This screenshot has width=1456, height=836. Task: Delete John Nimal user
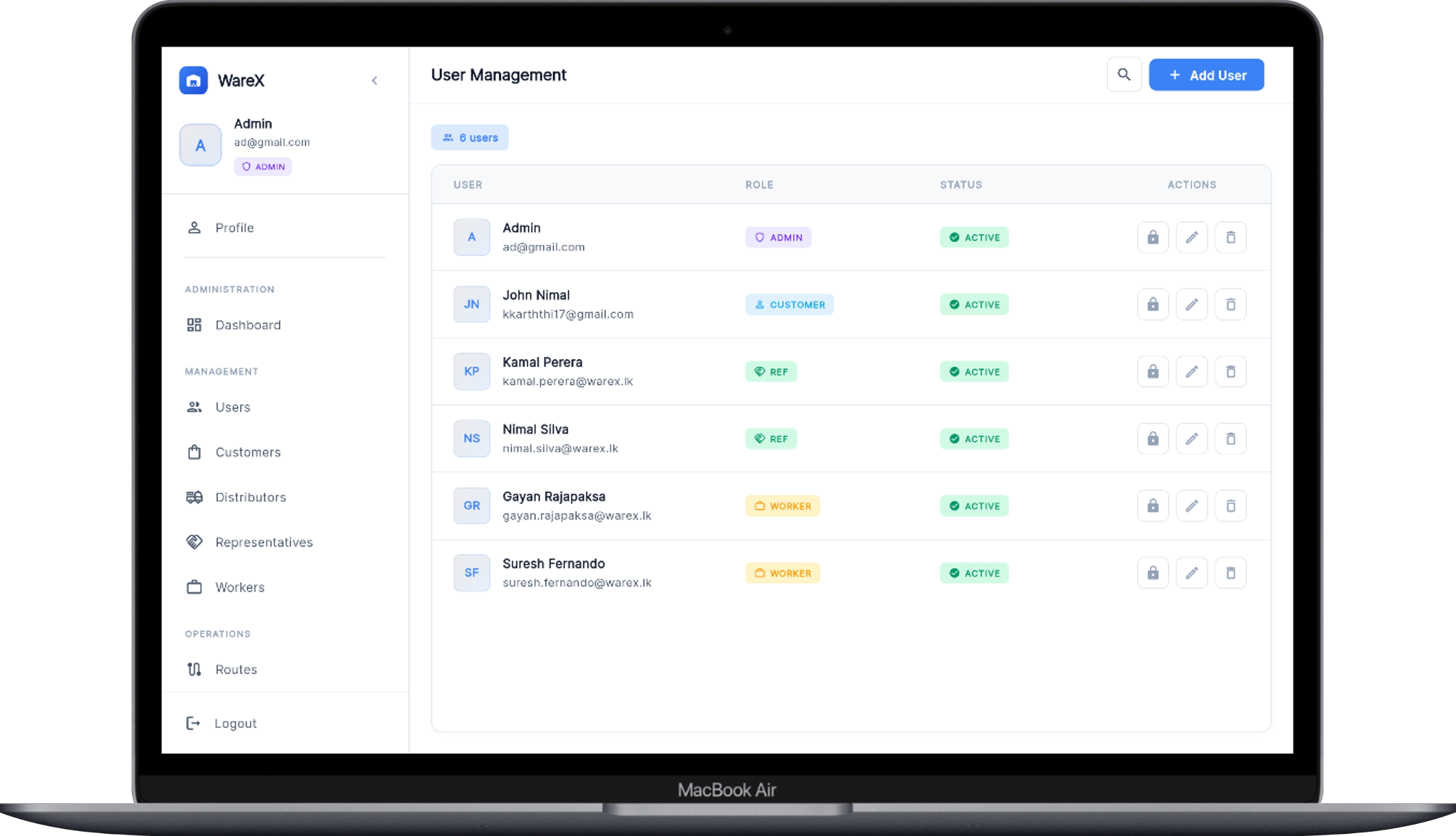tap(1231, 304)
